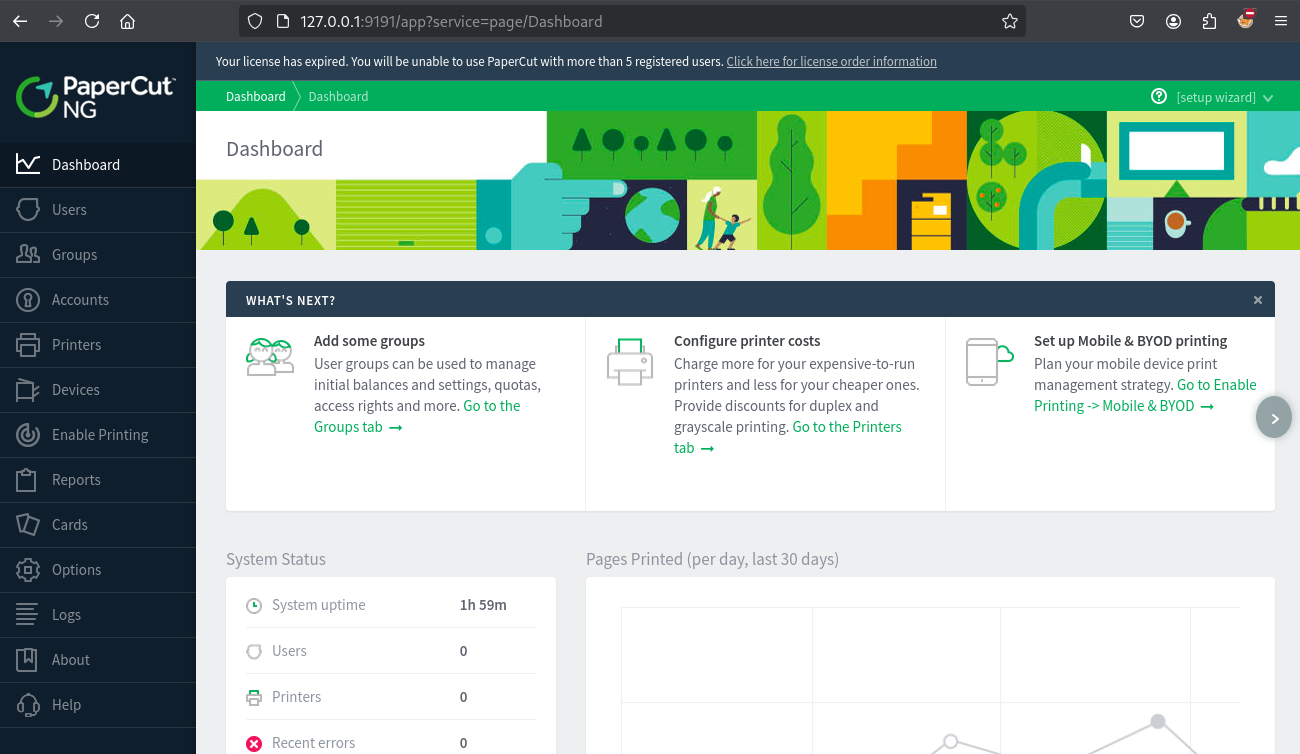Image resolution: width=1300 pixels, height=754 pixels.
Task: Bookmark this page with the star icon
Action: (1009, 21)
